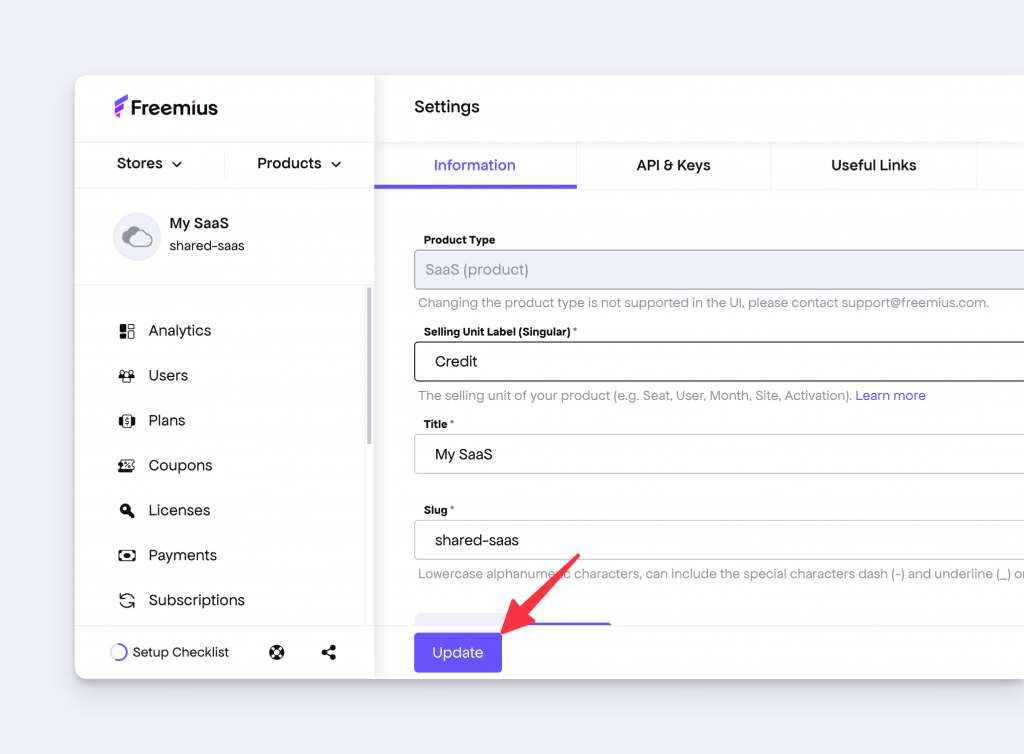Open the Subscriptions recurring icon
Screen dimensions: 1024x754
tap(127, 600)
